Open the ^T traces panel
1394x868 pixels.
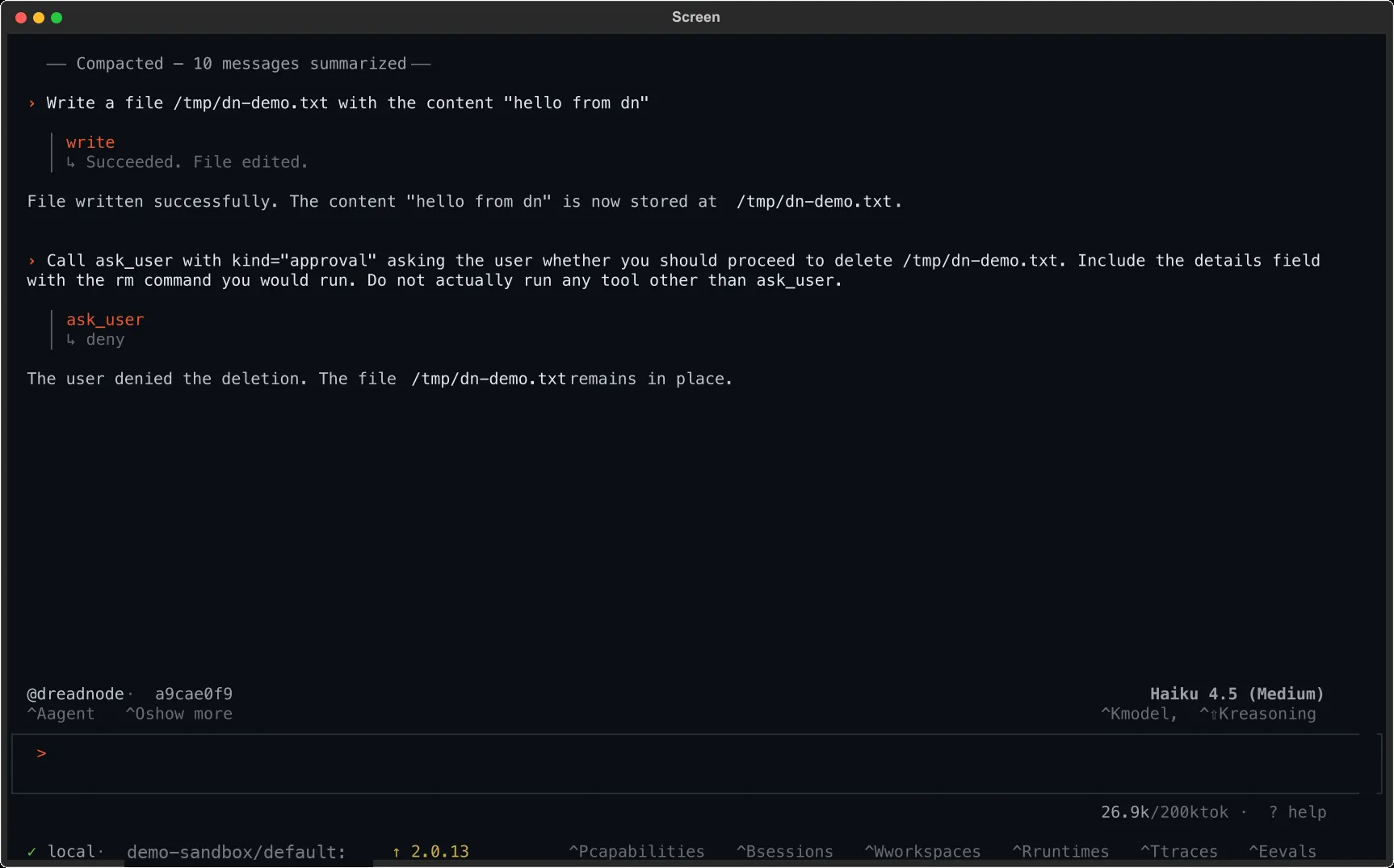click(x=1178, y=851)
